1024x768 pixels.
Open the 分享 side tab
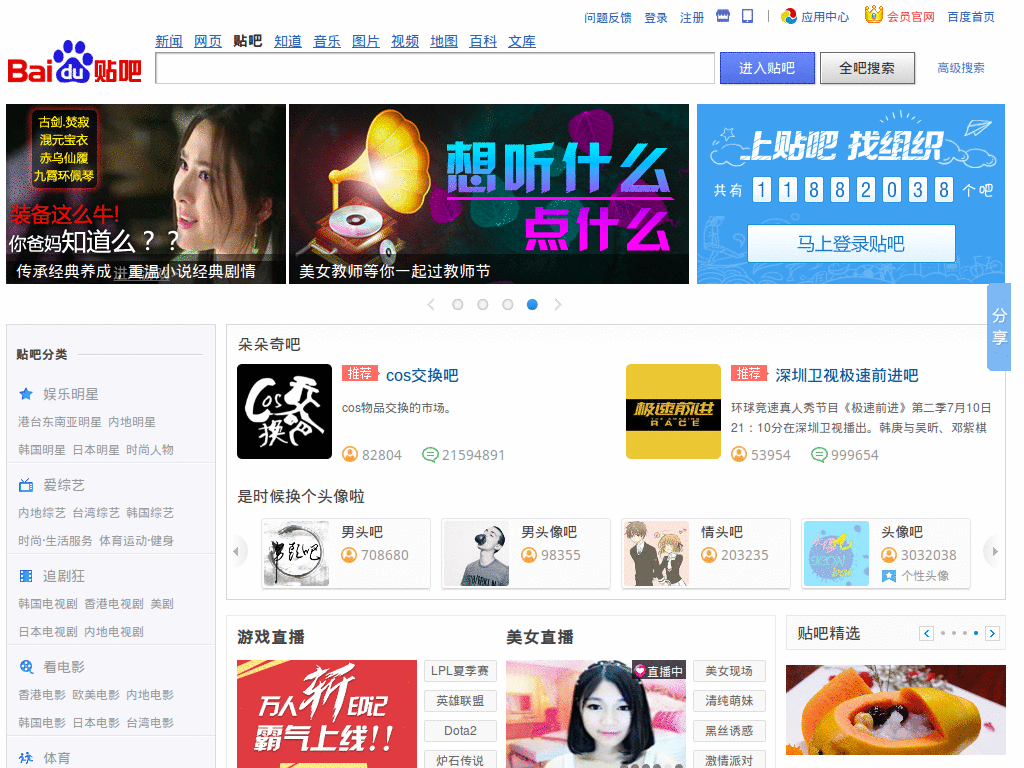point(999,327)
